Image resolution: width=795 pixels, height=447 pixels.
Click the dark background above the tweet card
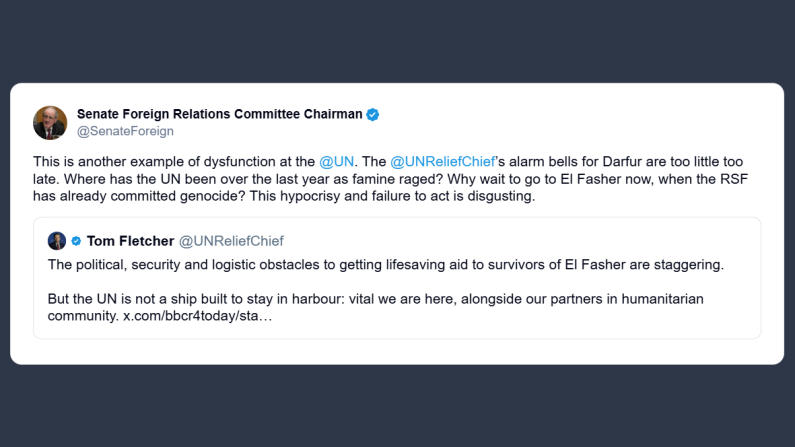coord(397,40)
